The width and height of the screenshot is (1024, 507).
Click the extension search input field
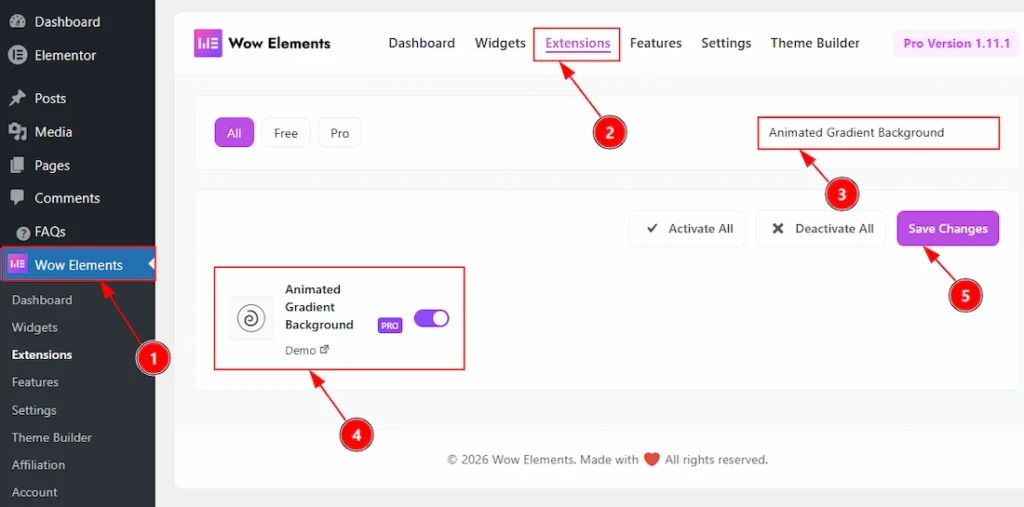pyautogui.click(x=878, y=133)
